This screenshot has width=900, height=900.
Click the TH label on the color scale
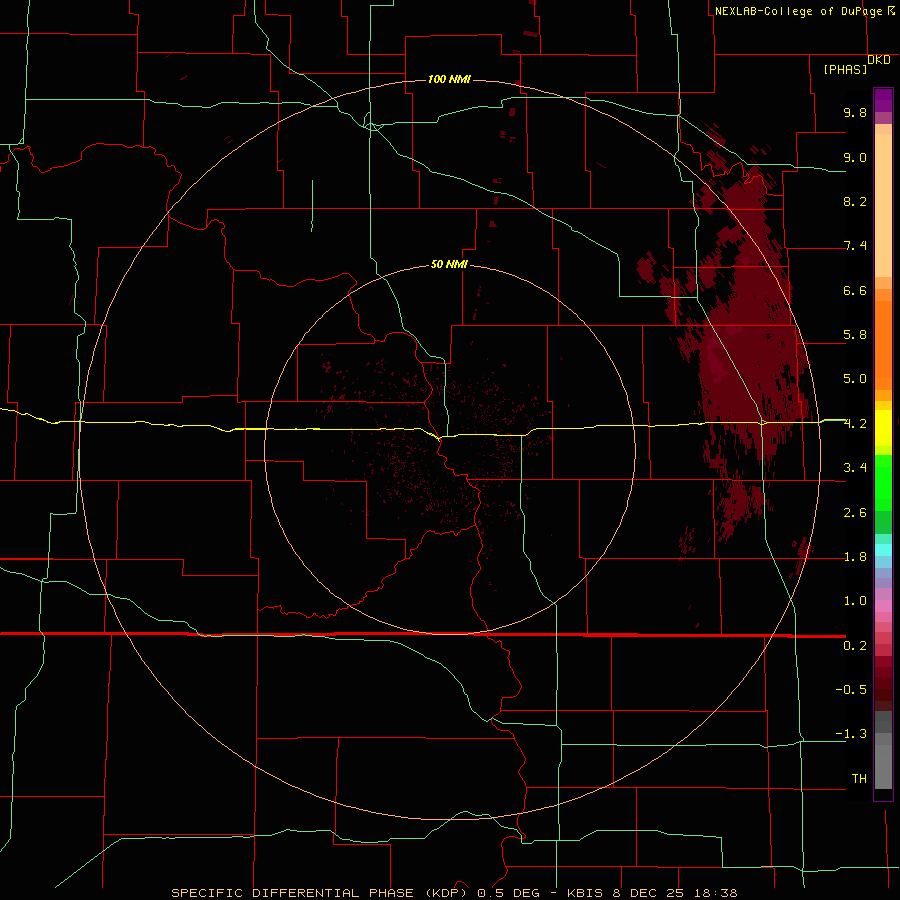click(859, 779)
